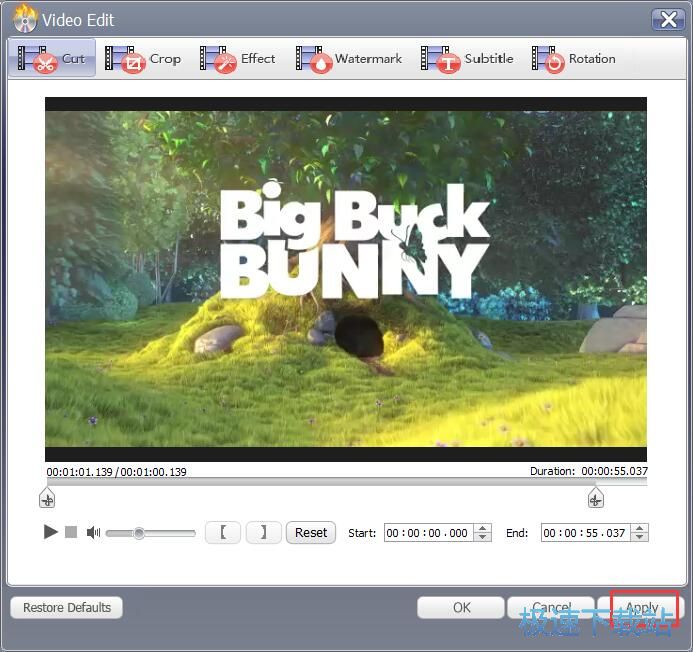693x652 pixels.
Task: Open the Rotation tab
Action: [x=573, y=59]
